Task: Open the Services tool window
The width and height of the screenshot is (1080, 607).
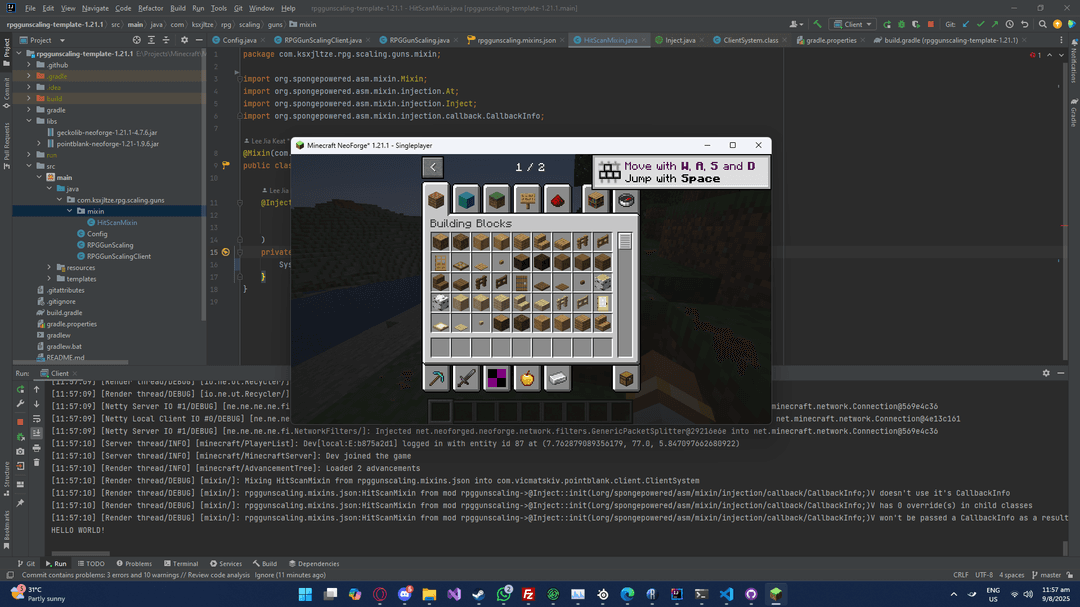Action: pyautogui.click(x=226, y=564)
